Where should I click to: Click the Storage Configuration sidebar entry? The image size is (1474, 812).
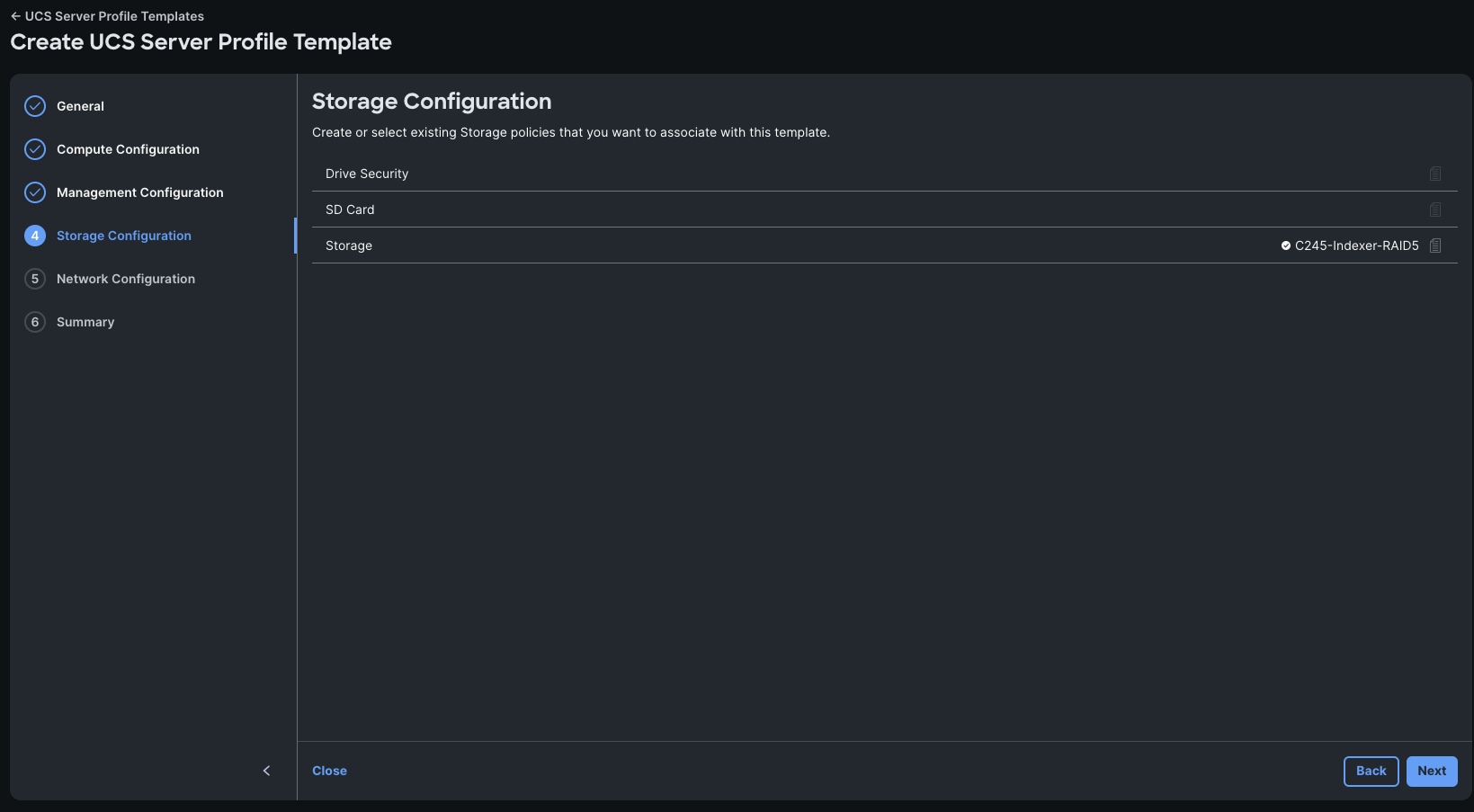tap(123, 235)
